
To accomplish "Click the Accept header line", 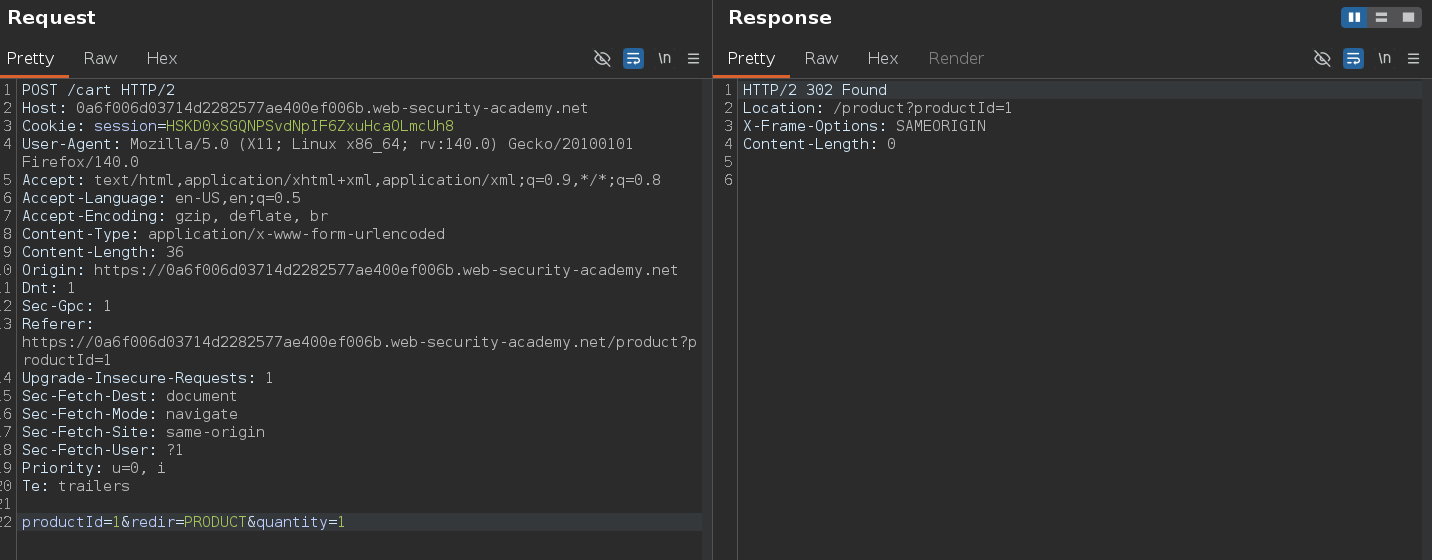I will 341,180.
